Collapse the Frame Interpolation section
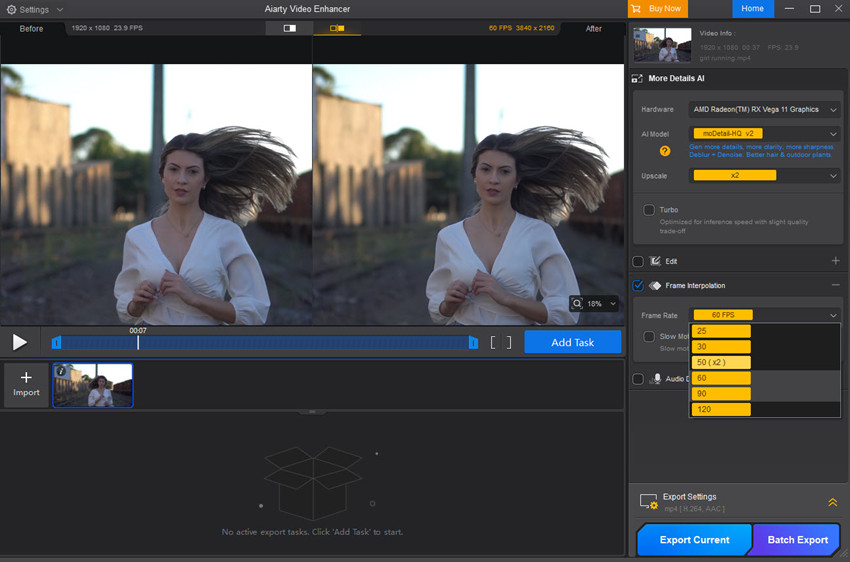This screenshot has width=850, height=562. point(835,285)
